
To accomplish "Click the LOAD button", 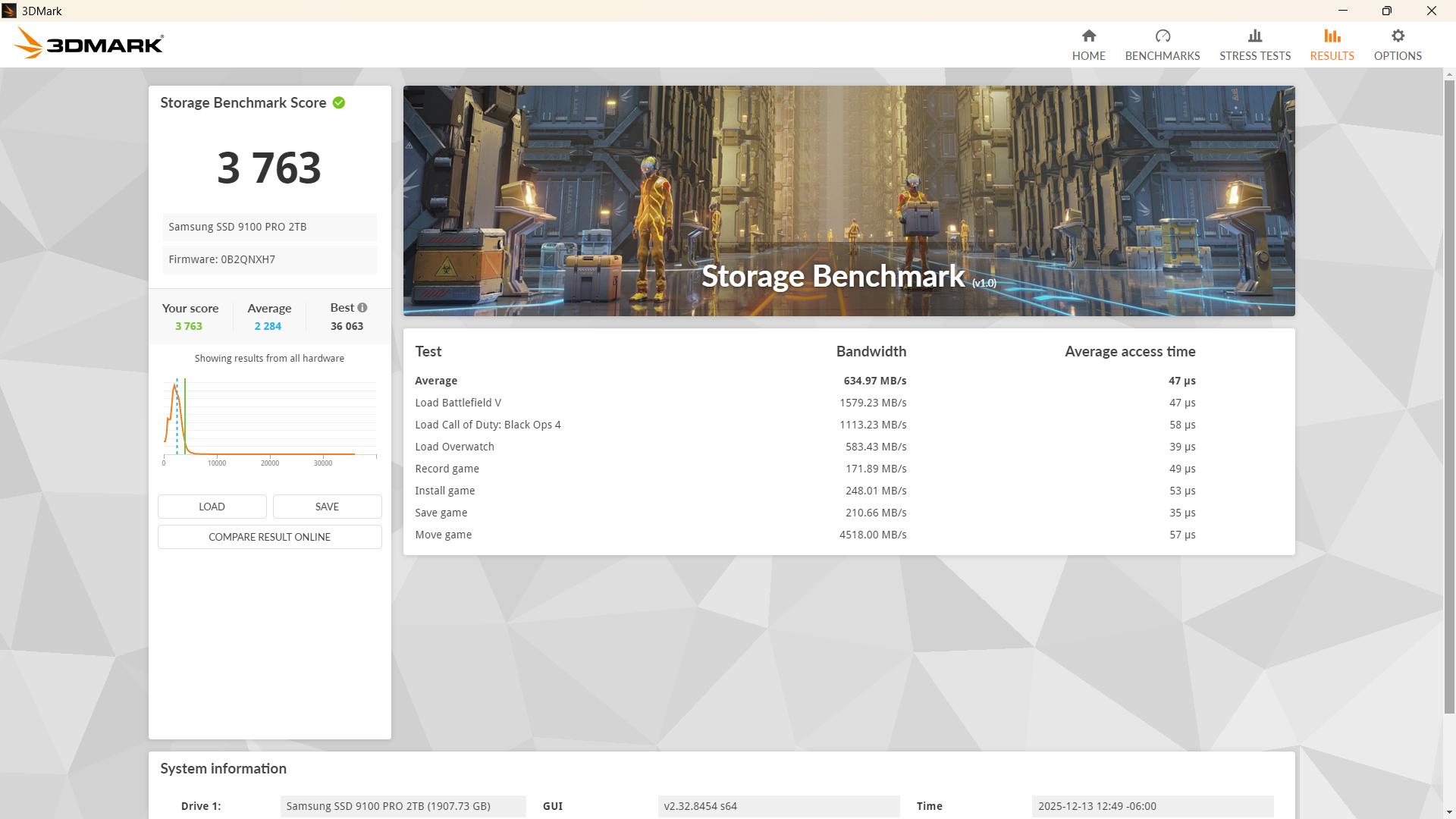I will pos(212,507).
